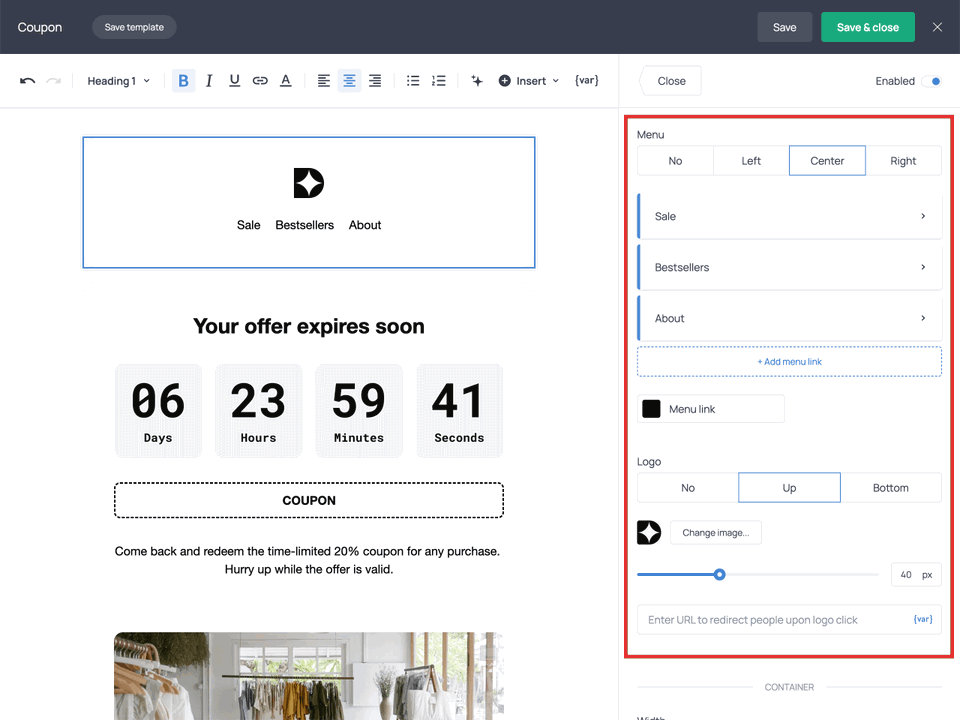The image size is (960, 720).
Task: Click the insert link icon
Action: point(260,81)
